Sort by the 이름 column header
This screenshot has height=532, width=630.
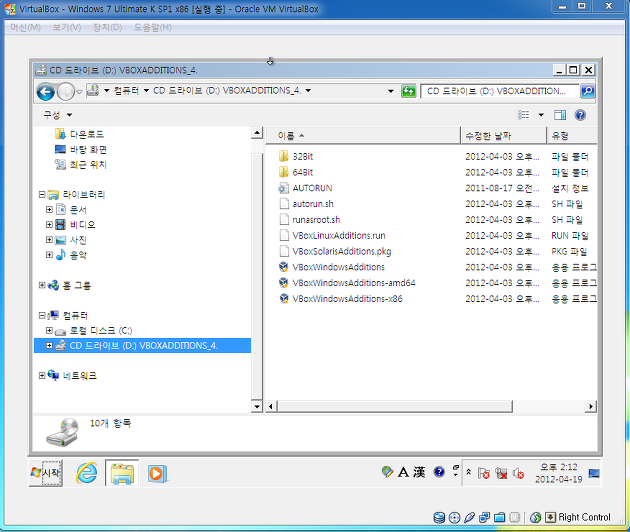[x=363, y=136]
